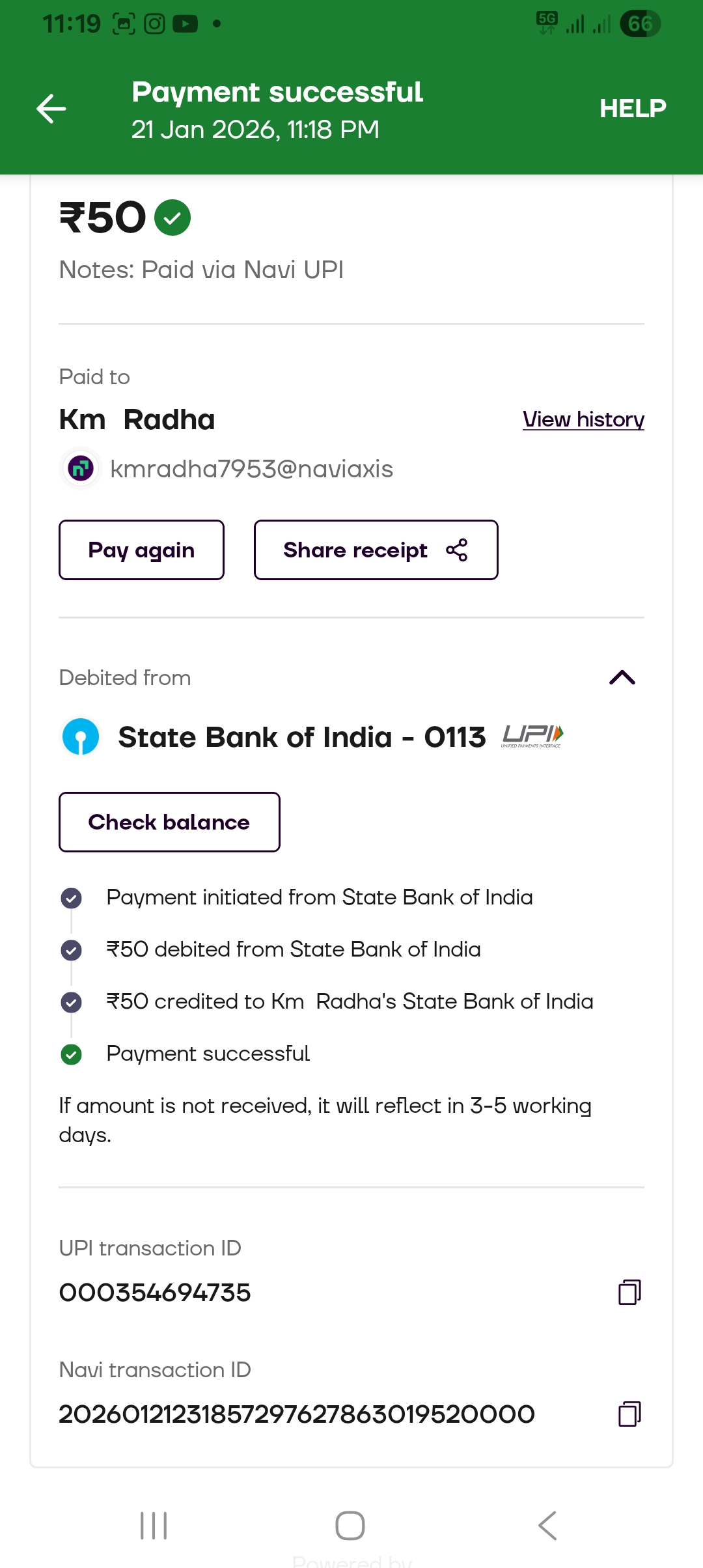Tap the UPI logo next to bank name

tap(532, 736)
